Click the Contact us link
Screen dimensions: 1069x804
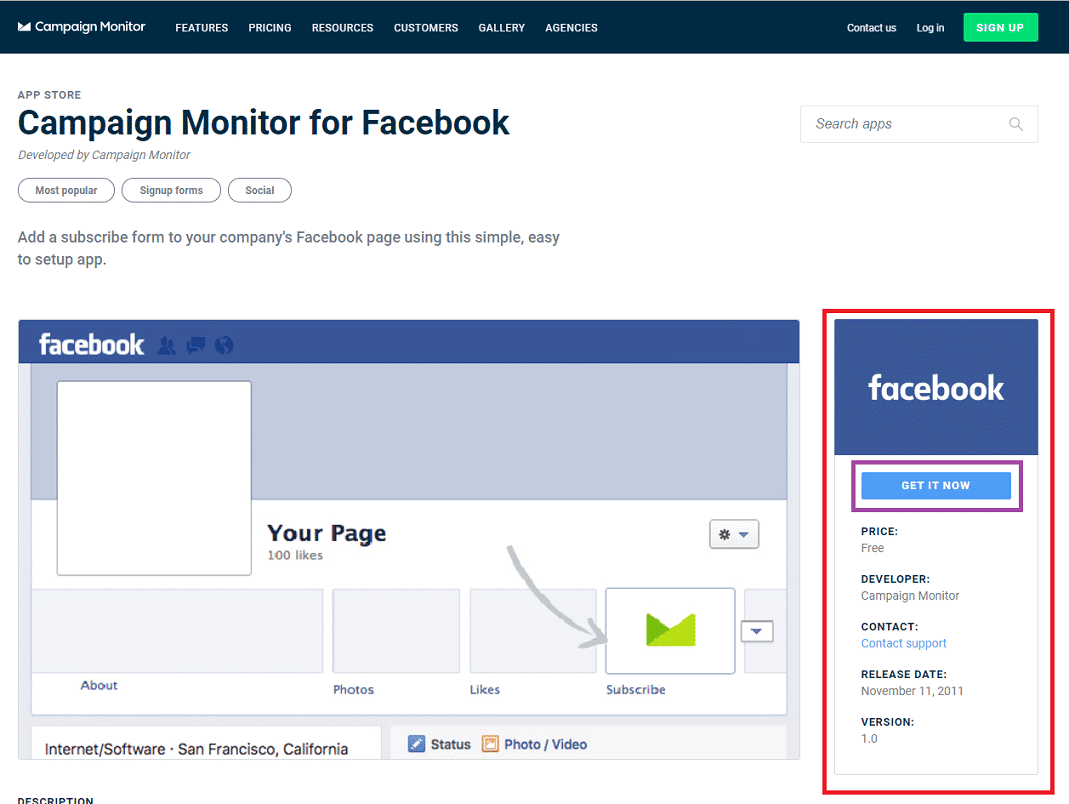pos(871,28)
